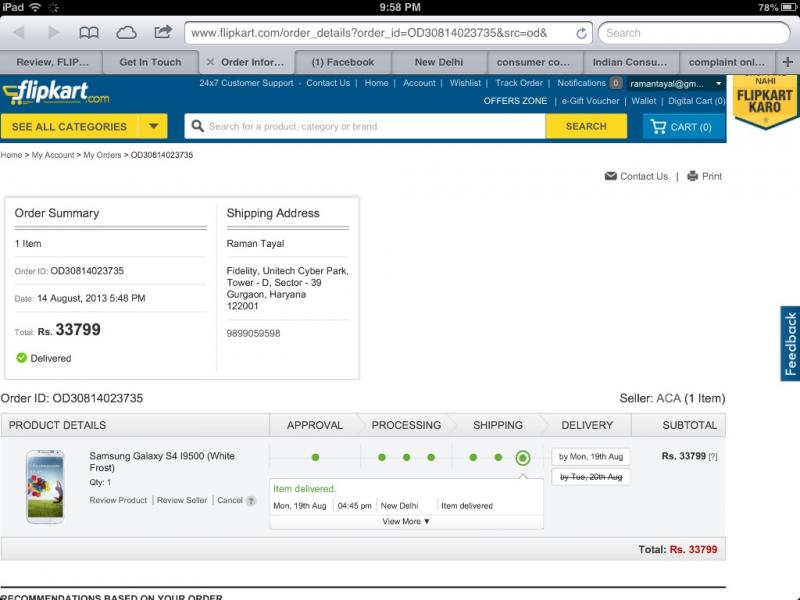
Task: Click seller name ACA
Action: 668,398
